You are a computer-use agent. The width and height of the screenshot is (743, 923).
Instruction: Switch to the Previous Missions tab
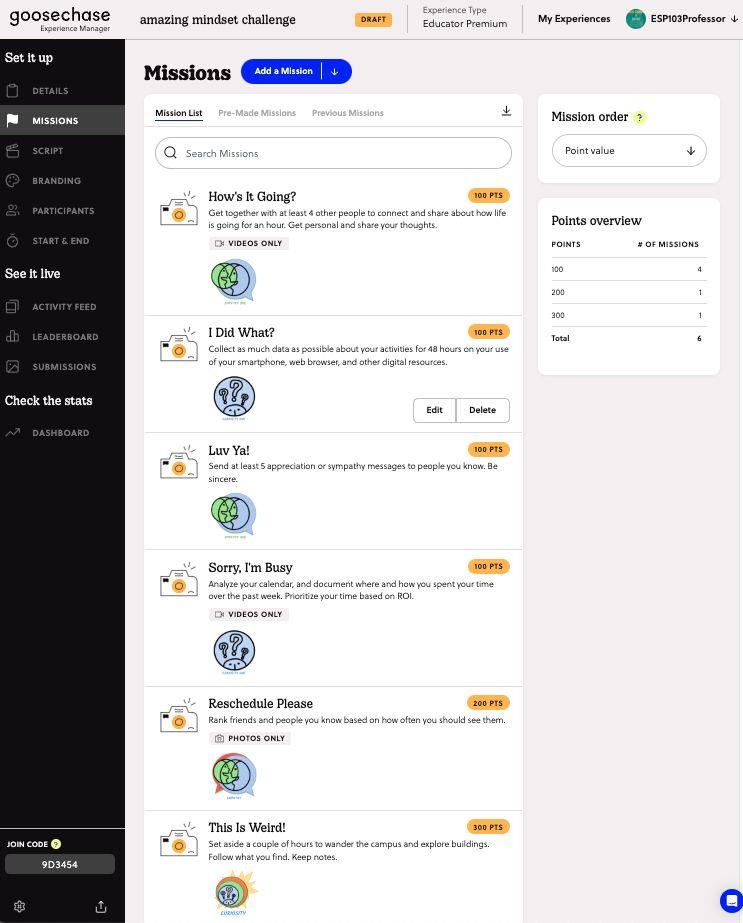coord(347,113)
